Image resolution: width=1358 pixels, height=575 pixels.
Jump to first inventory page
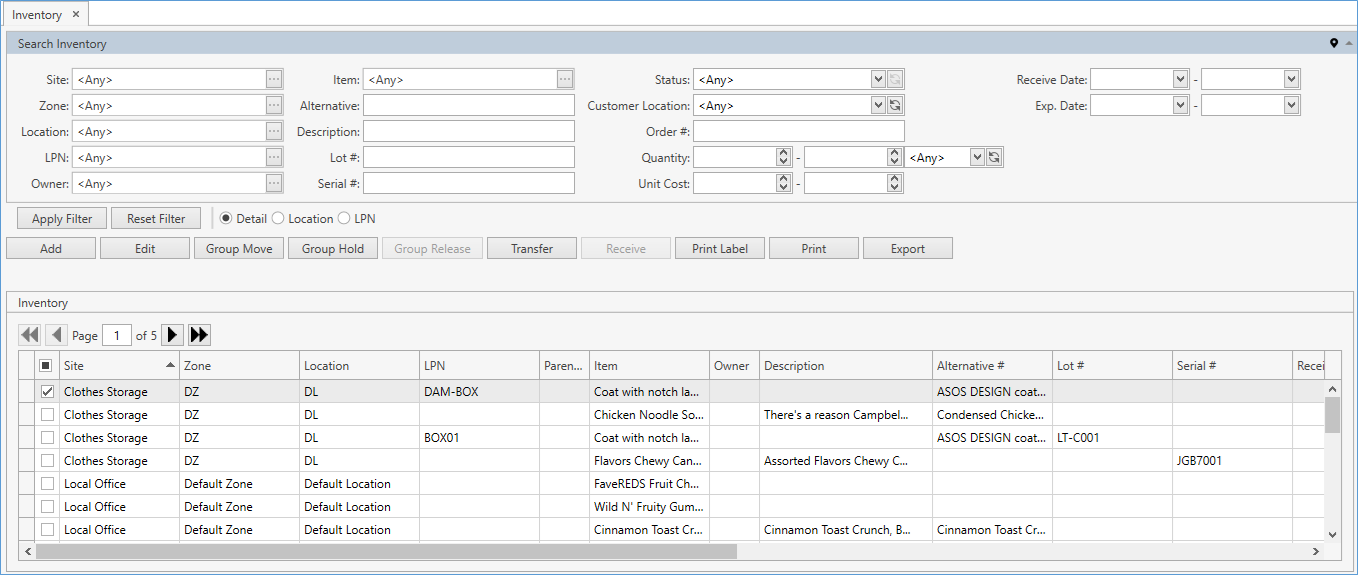tap(29, 335)
